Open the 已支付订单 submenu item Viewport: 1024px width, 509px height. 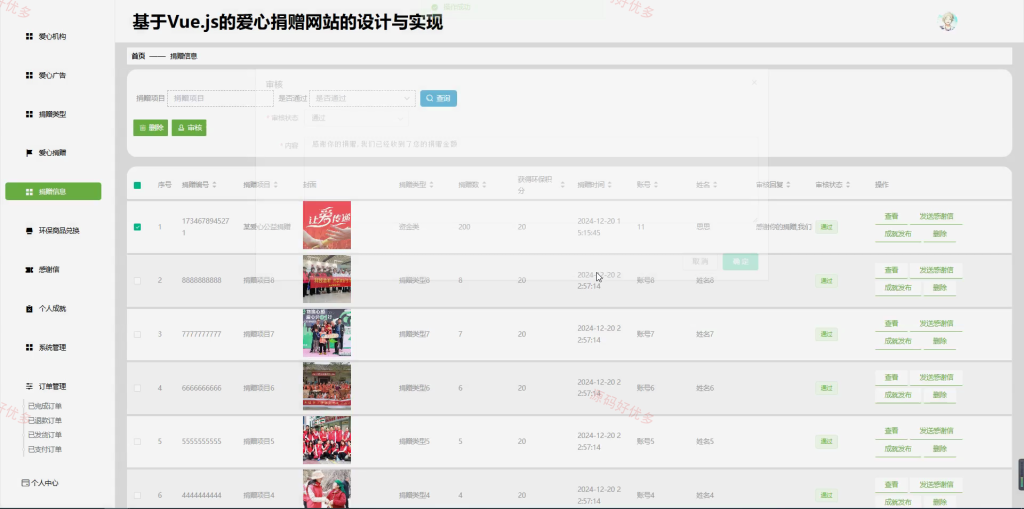point(45,450)
